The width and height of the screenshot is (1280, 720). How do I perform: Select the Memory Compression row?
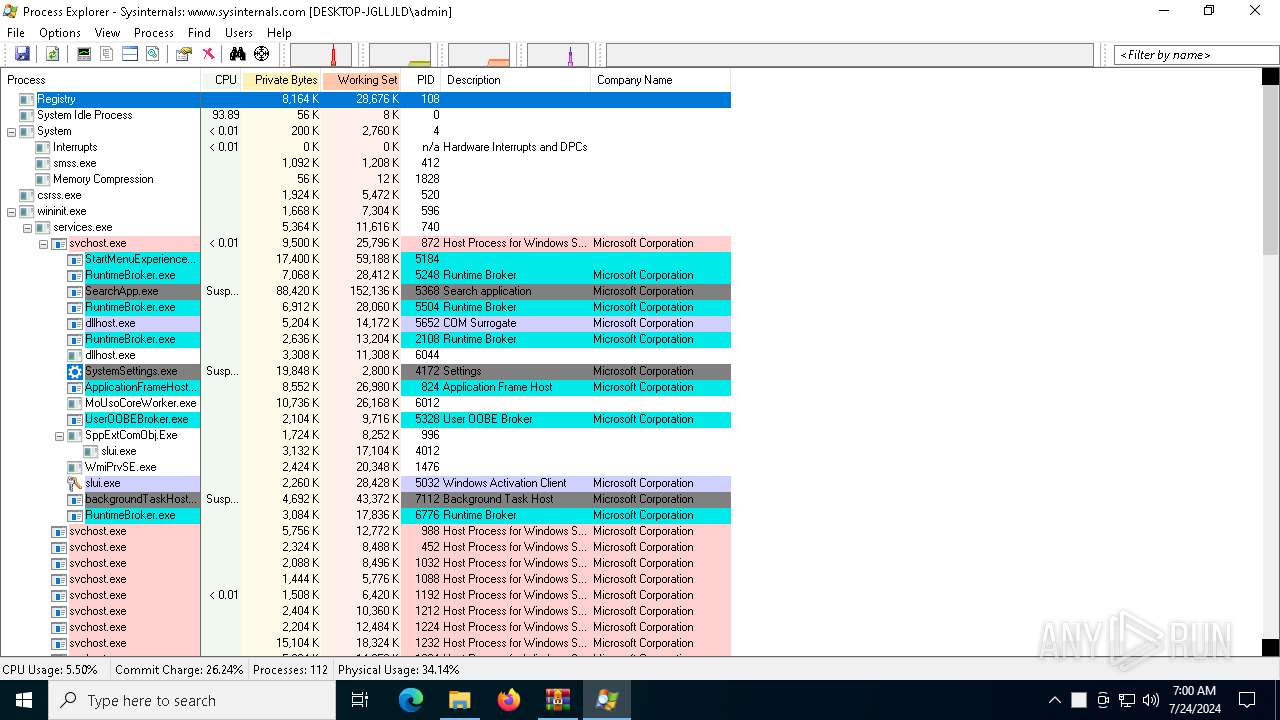pos(366,179)
